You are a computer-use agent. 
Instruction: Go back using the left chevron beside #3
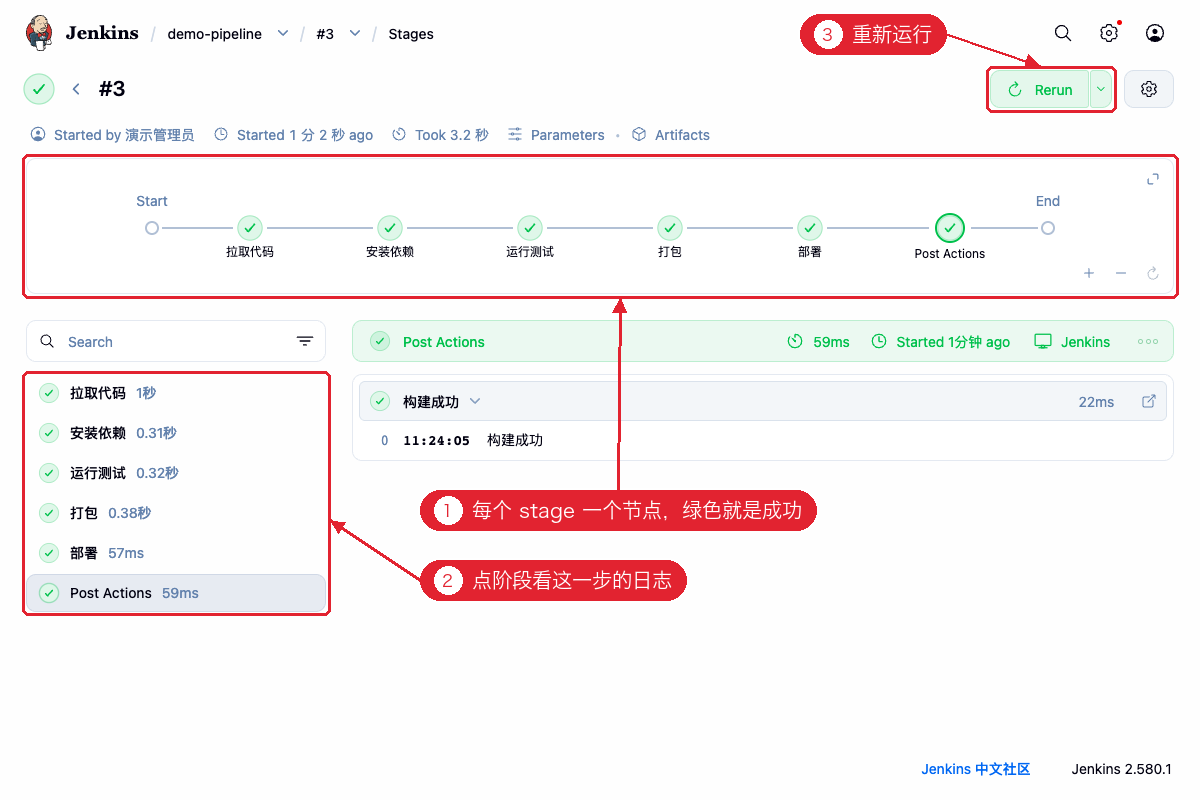coord(76,89)
